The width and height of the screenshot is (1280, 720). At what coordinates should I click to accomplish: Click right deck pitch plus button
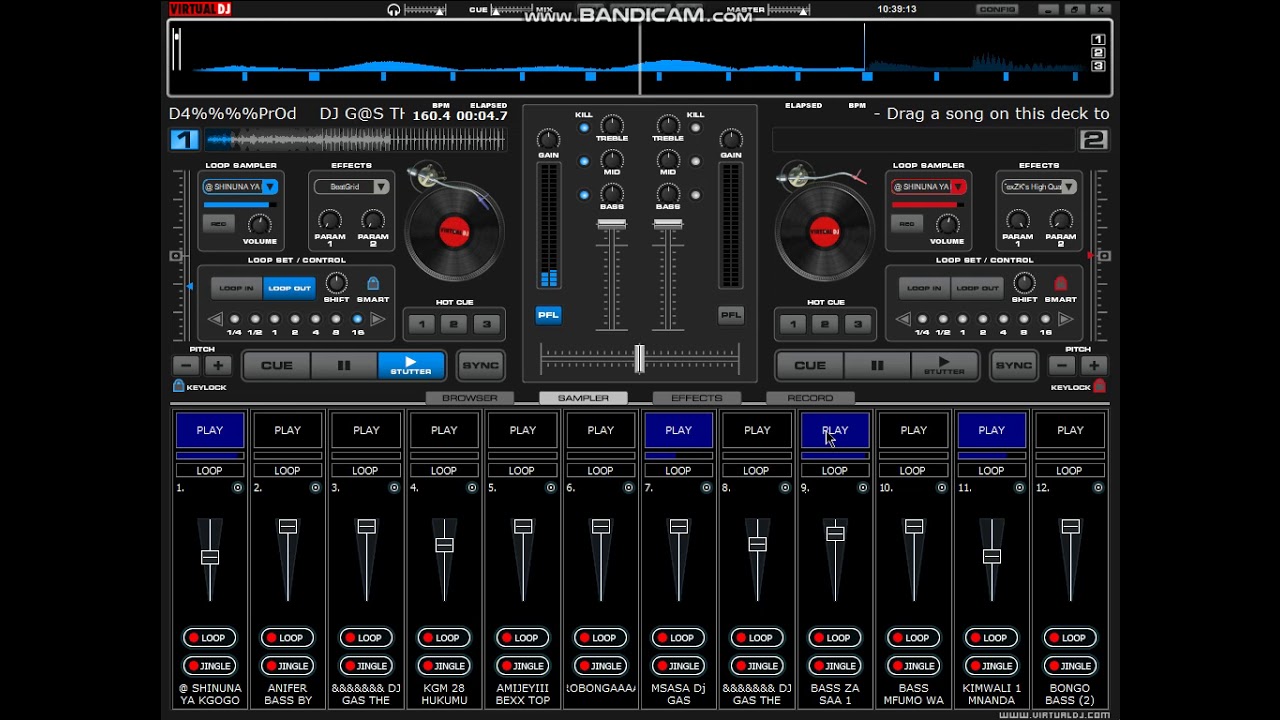click(1094, 365)
